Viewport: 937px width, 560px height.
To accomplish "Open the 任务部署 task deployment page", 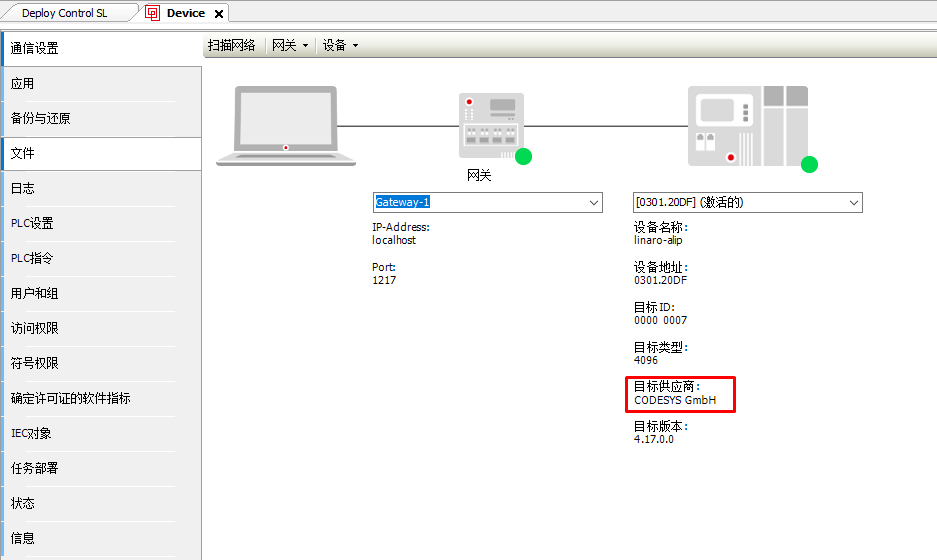I will pos(102,468).
